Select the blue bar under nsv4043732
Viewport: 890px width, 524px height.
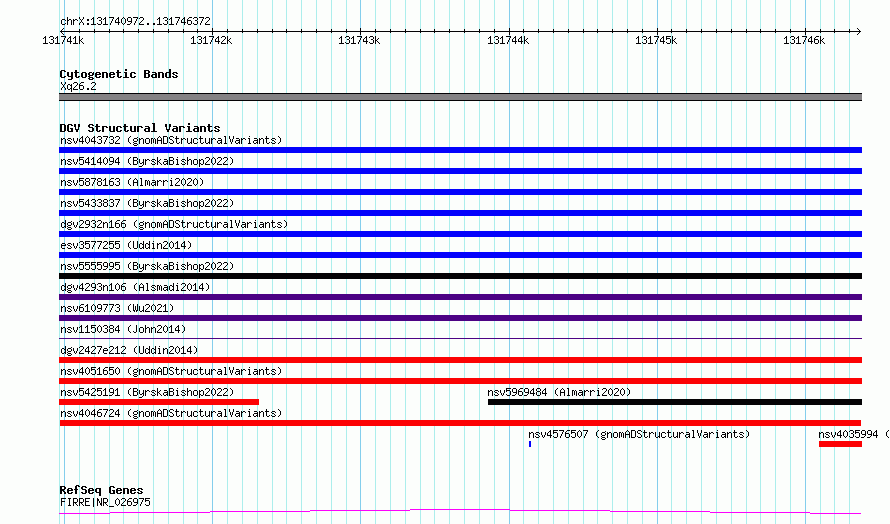pyautogui.click(x=460, y=150)
